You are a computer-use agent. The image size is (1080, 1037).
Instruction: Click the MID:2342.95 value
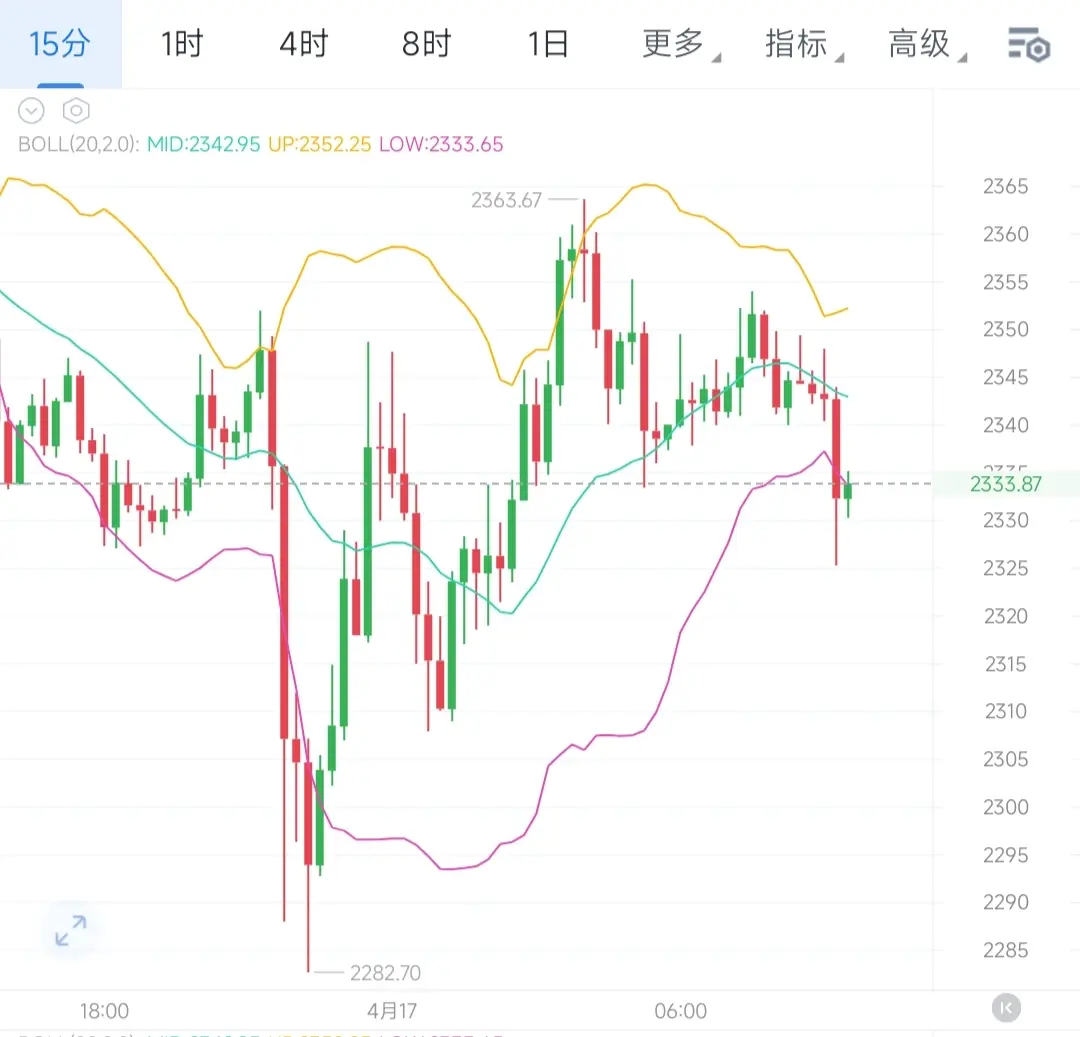tap(203, 144)
